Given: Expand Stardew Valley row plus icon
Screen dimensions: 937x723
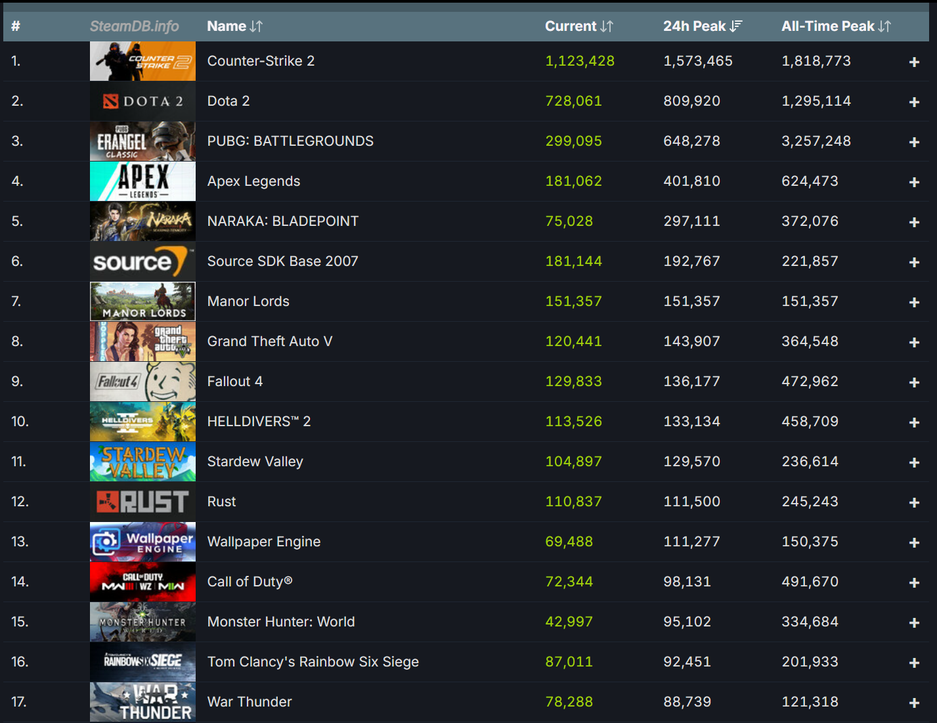Looking at the screenshot, I should click(x=914, y=462).
